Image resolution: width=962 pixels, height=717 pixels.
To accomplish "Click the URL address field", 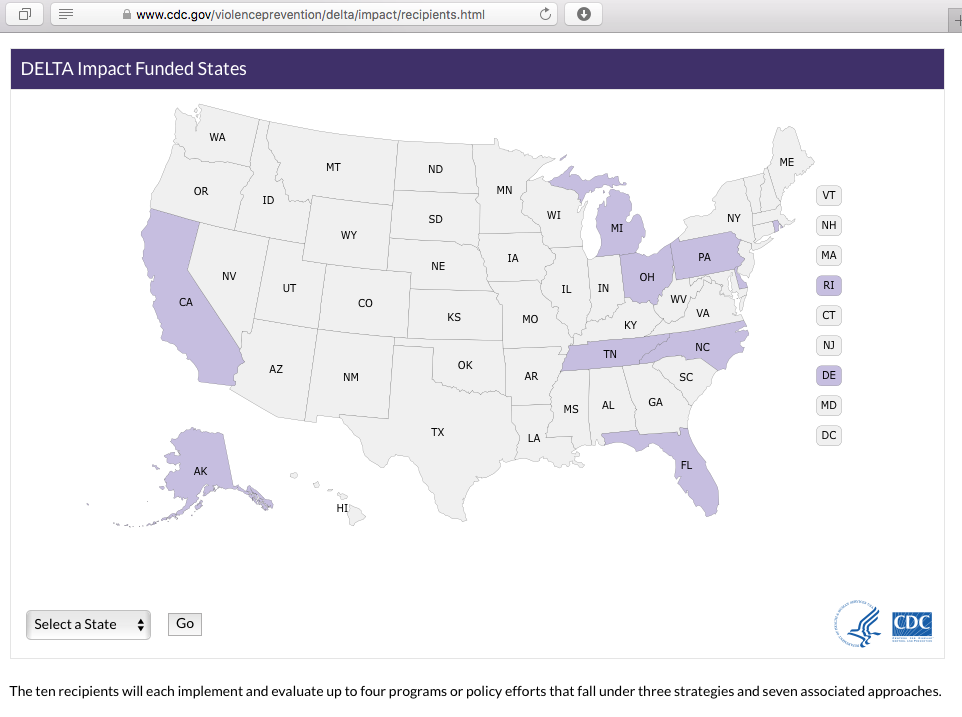I will tap(330, 15).
